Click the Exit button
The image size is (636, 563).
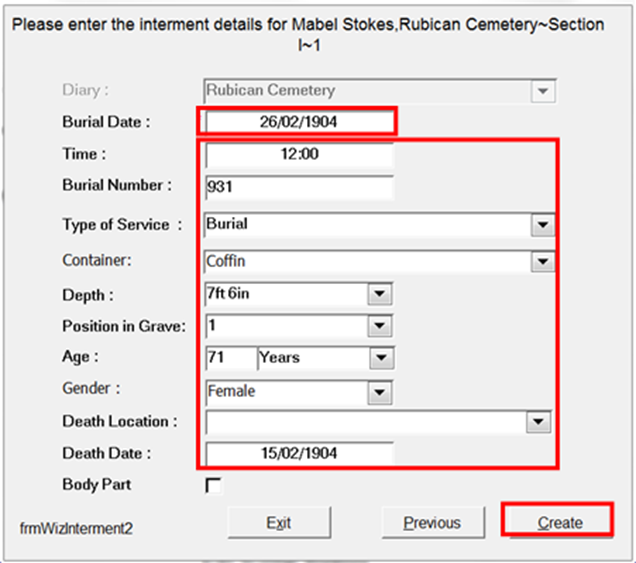(x=279, y=522)
